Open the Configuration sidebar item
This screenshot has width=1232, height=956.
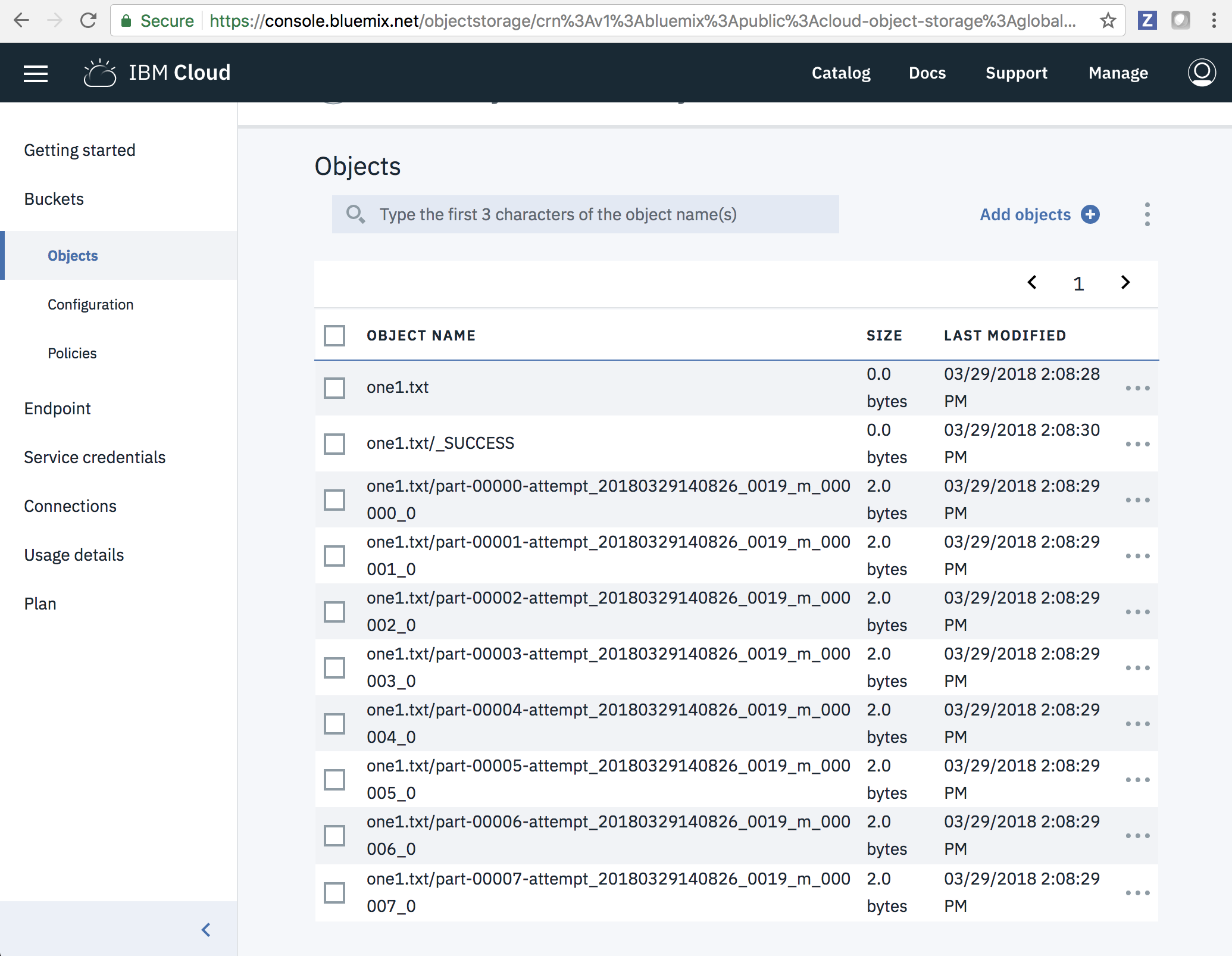pos(90,305)
